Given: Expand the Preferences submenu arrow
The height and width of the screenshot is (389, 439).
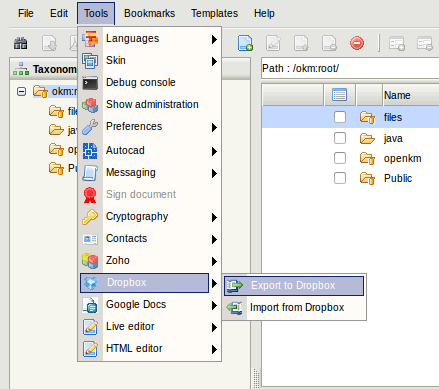Looking at the screenshot, I should point(214,128).
